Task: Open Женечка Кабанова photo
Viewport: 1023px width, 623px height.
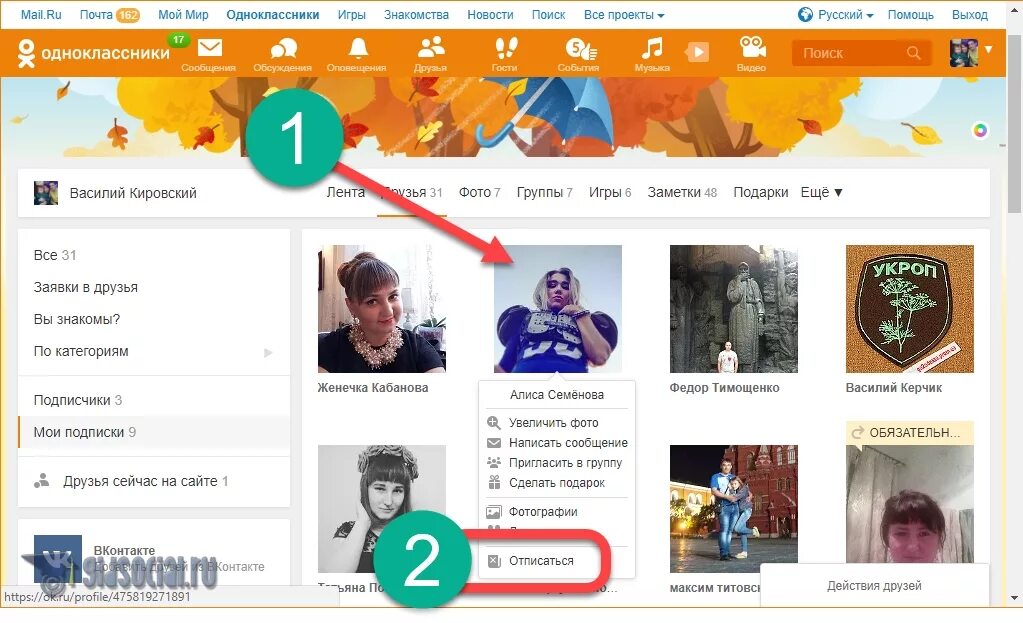Action: (382, 309)
